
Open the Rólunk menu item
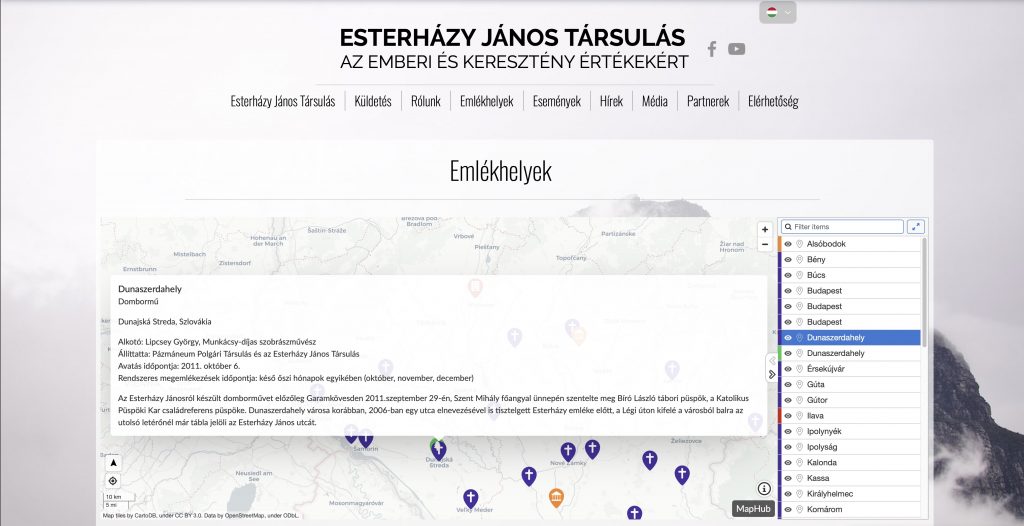(426, 101)
